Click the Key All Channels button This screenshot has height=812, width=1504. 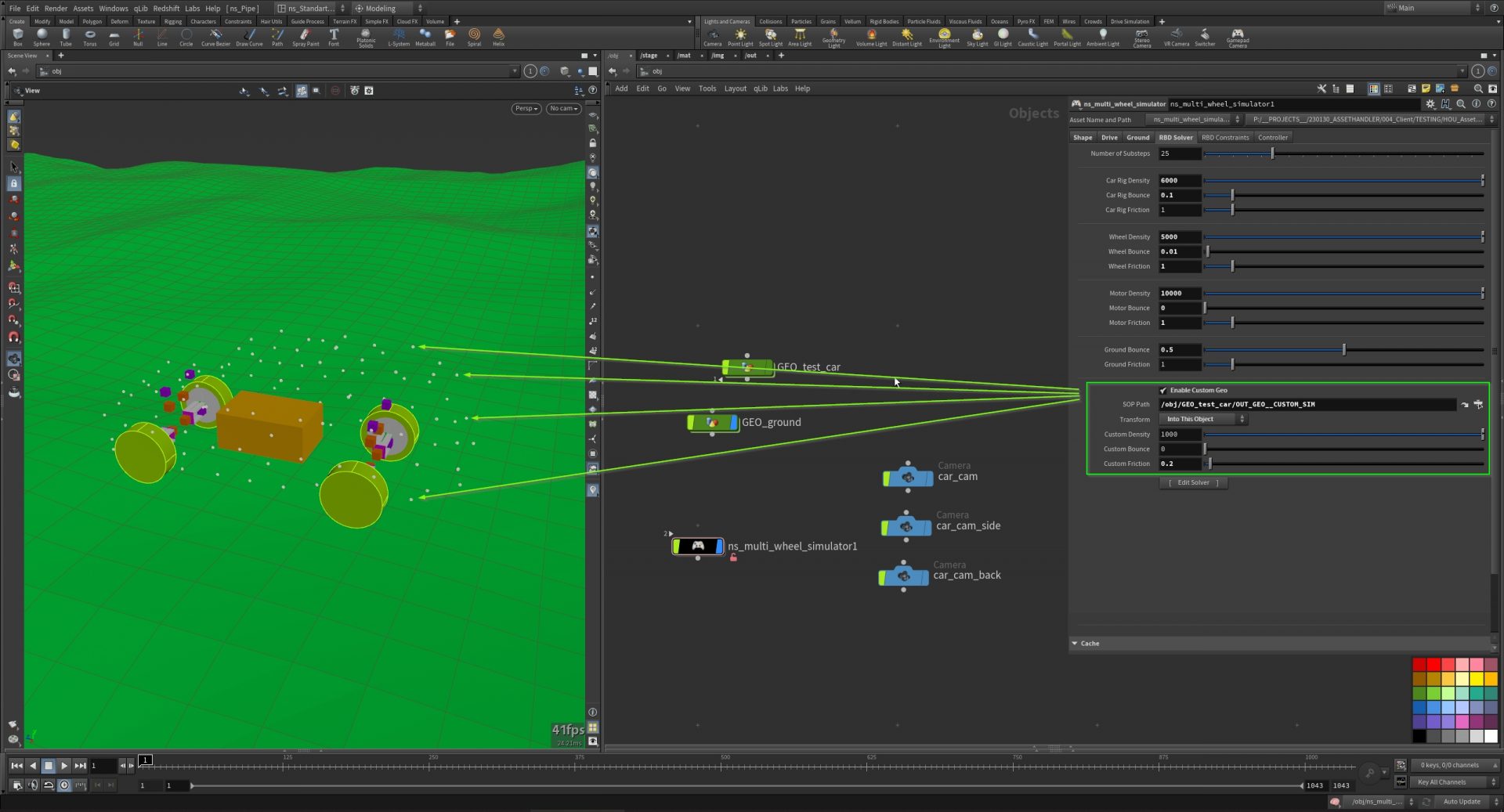pyautogui.click(x=1441, y=782)
